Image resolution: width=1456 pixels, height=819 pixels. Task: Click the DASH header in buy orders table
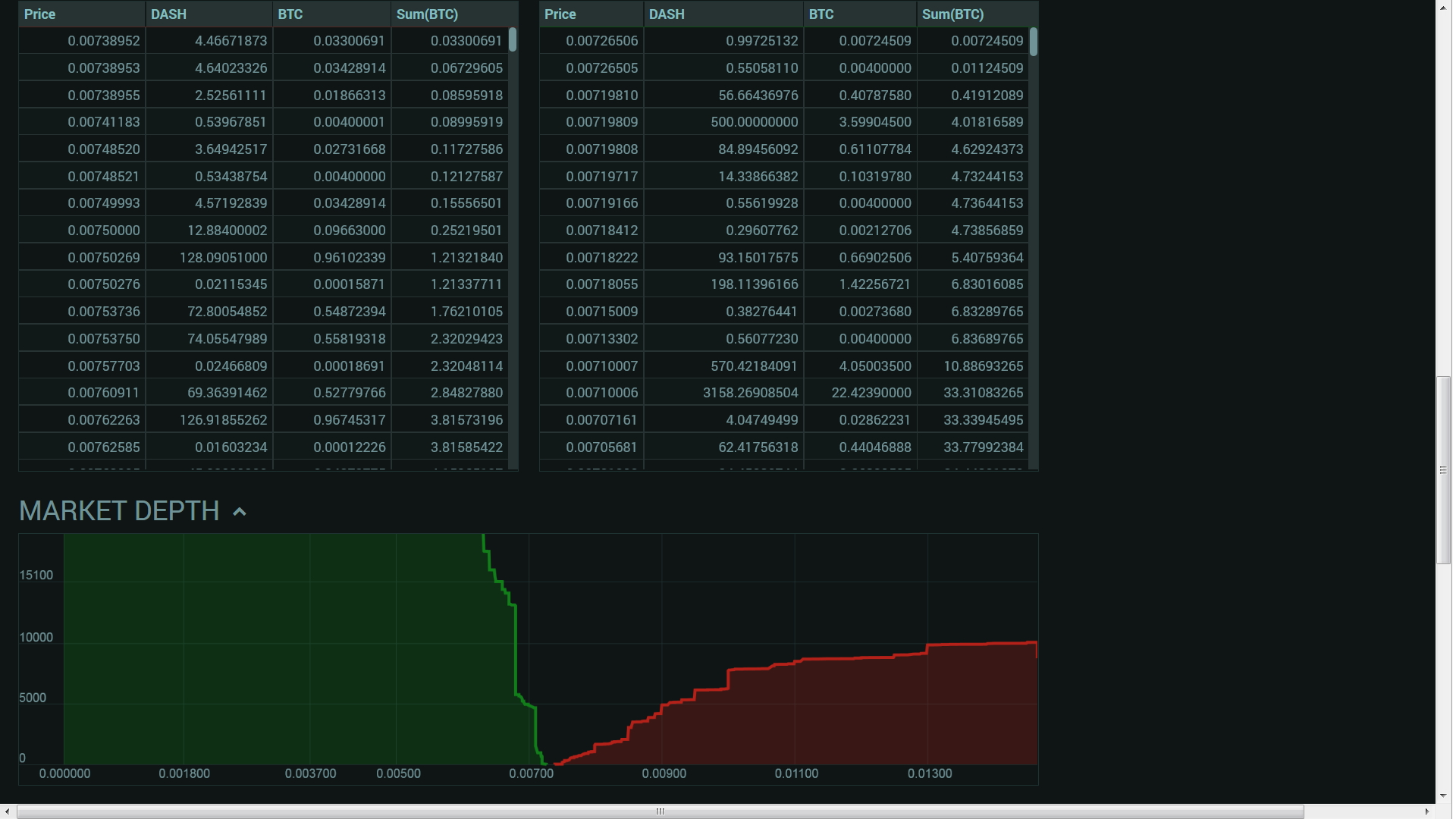(667, 14)
